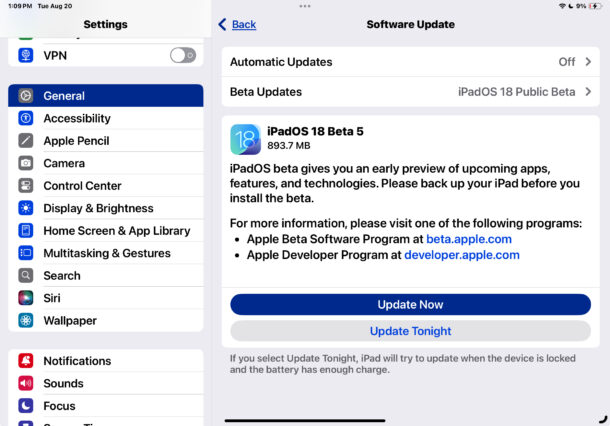The image size is (610, 426).
Task: Toggle the VPN switch
Action: (x=182, y=56)
